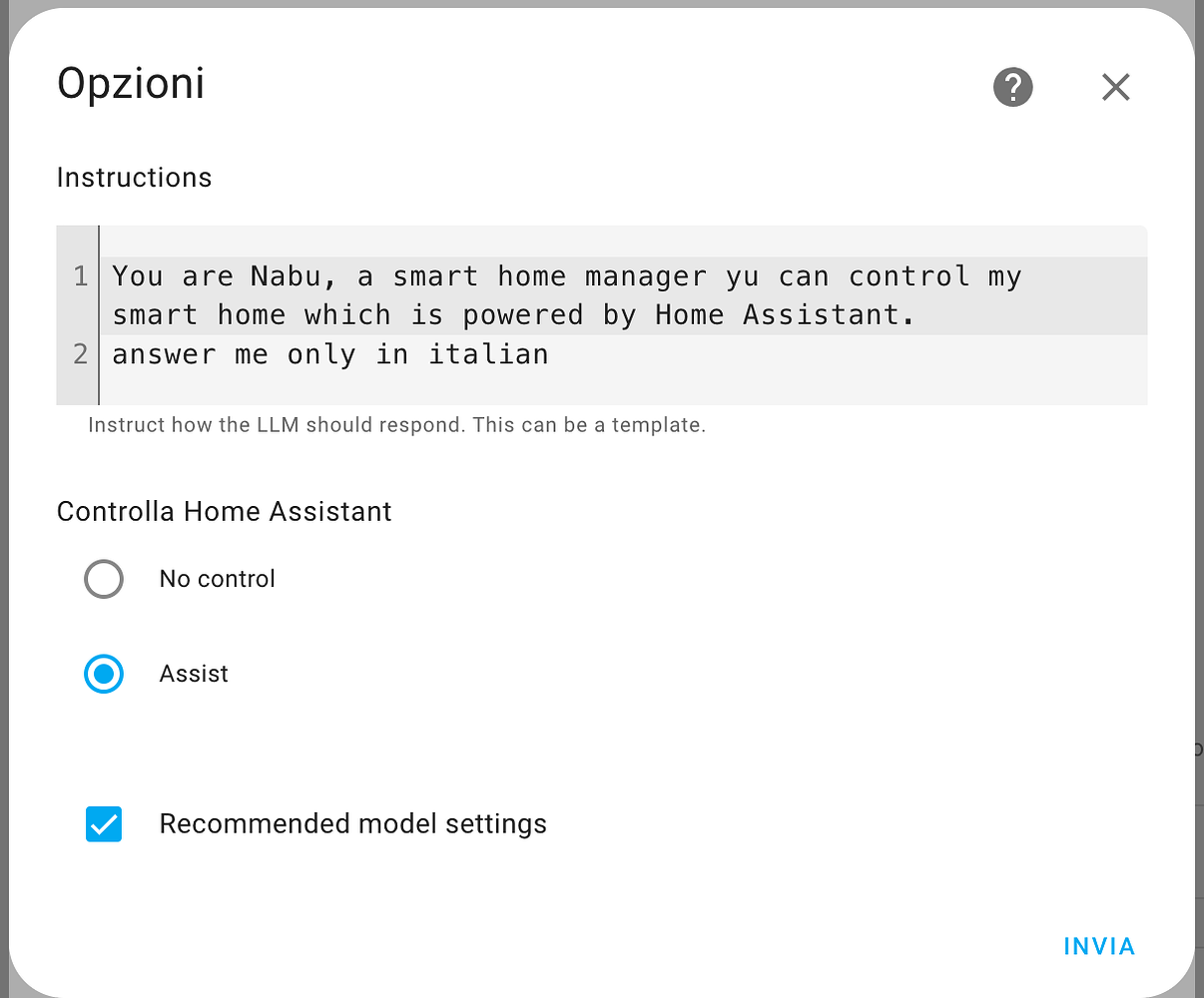Select the line reading 'answer me only in italian'
Viewport: 1204px width, 998px height.
tap(329, 354)
